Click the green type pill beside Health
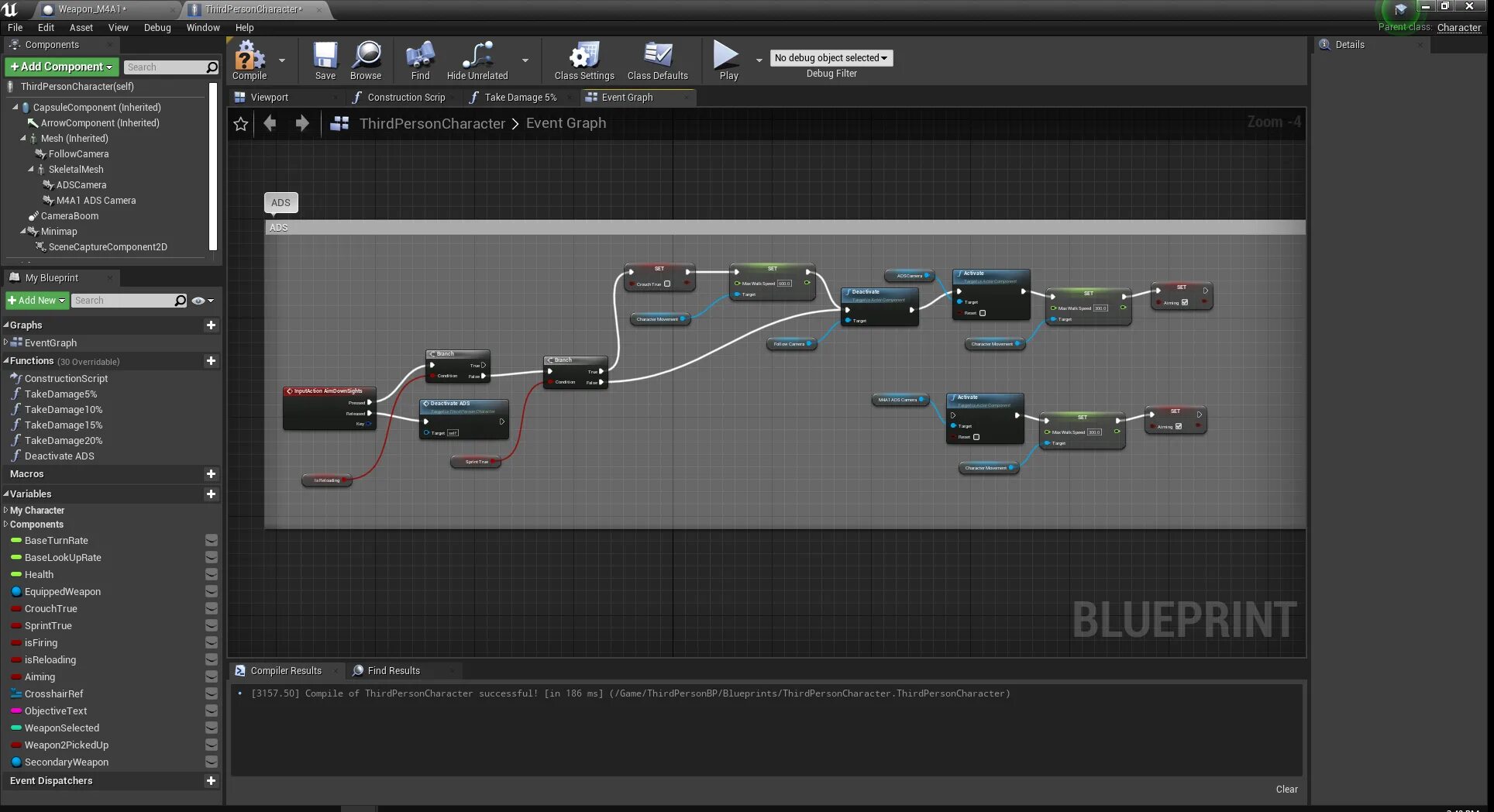 coord(15,575)
